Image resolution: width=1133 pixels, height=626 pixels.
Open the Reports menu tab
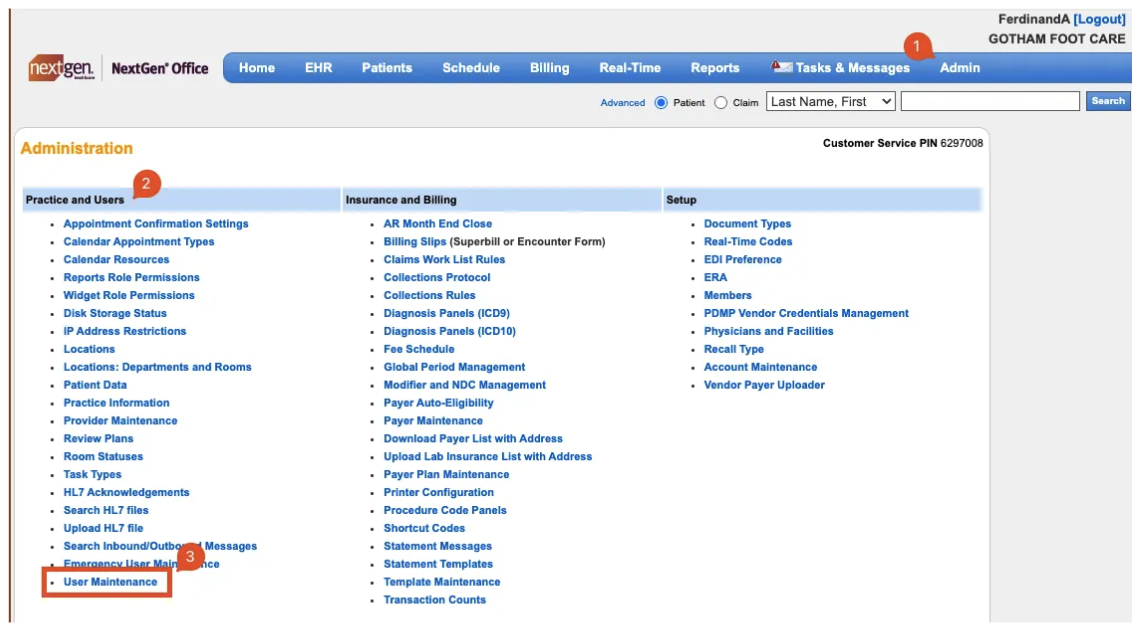(x=715, y=68)
